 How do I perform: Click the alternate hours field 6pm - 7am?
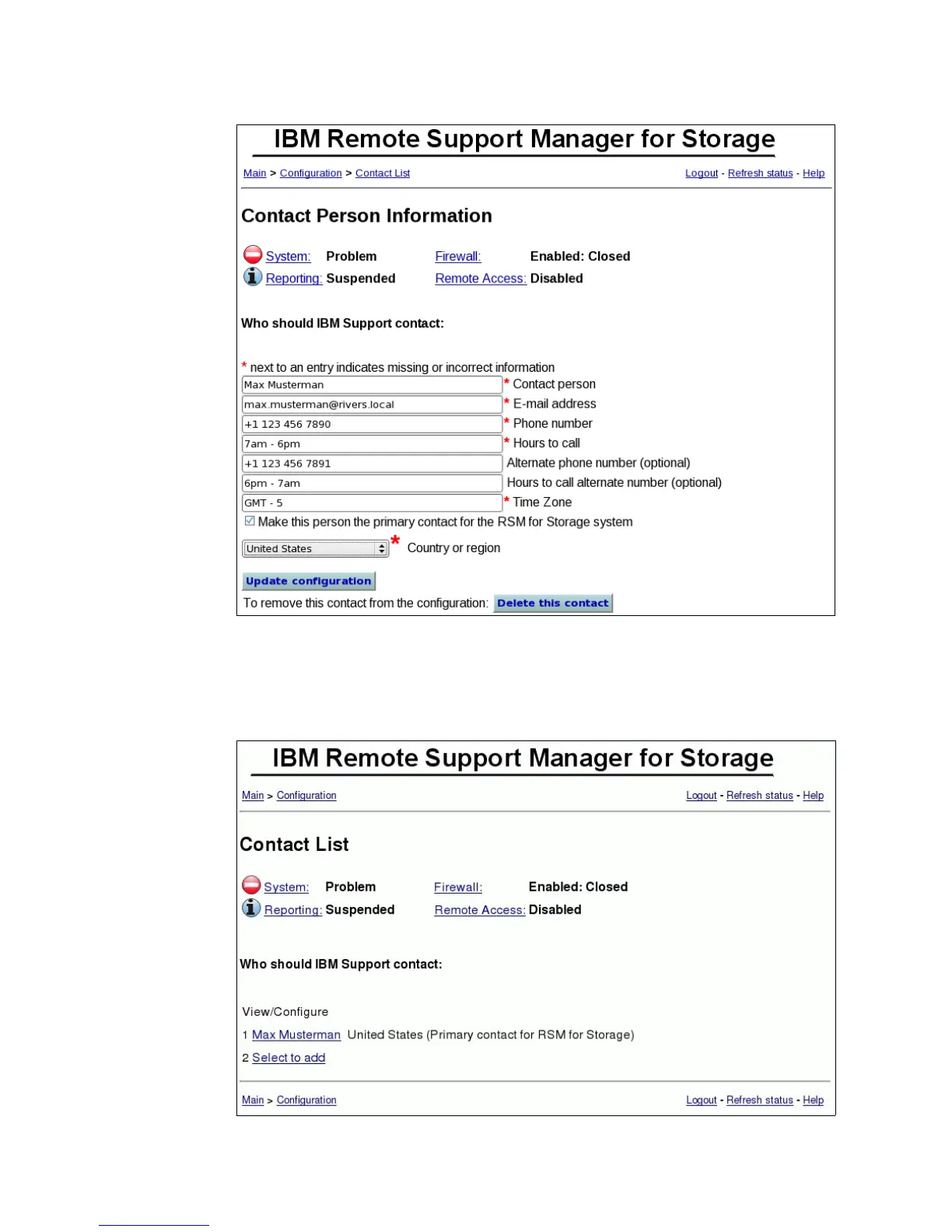tap(372, 483)
